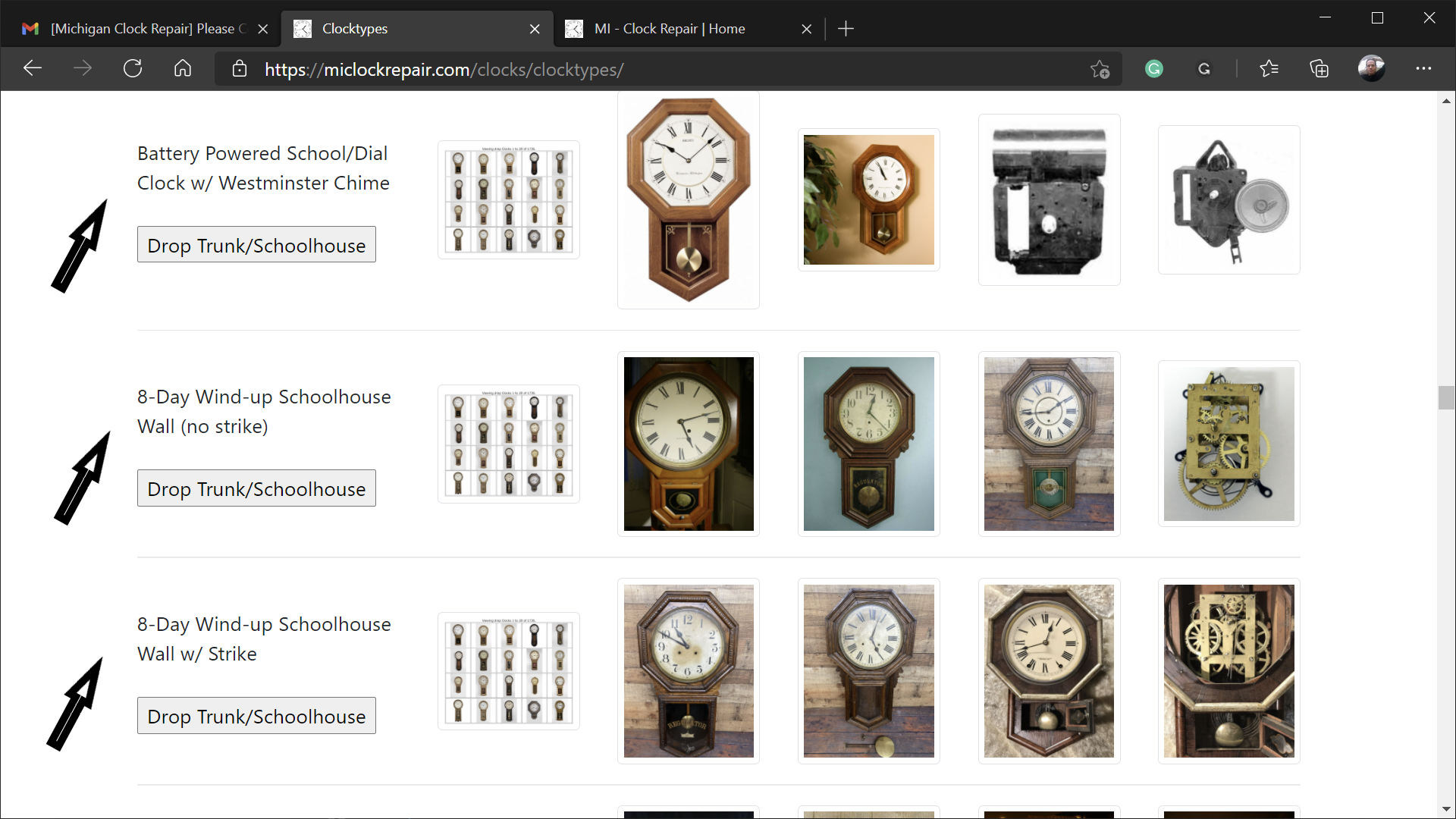Viewport: 1456px width, 819px height.
Task: Open the brass wind-up movement photo
Action: [1229, 444]
